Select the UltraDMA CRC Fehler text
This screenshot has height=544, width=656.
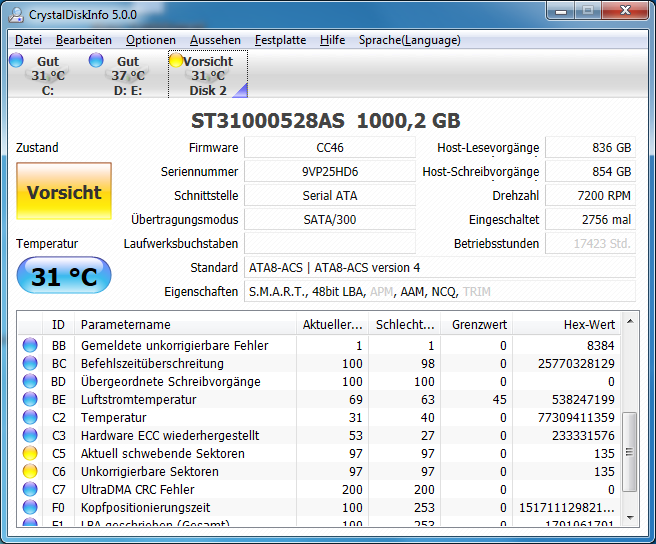click(138, 489)
